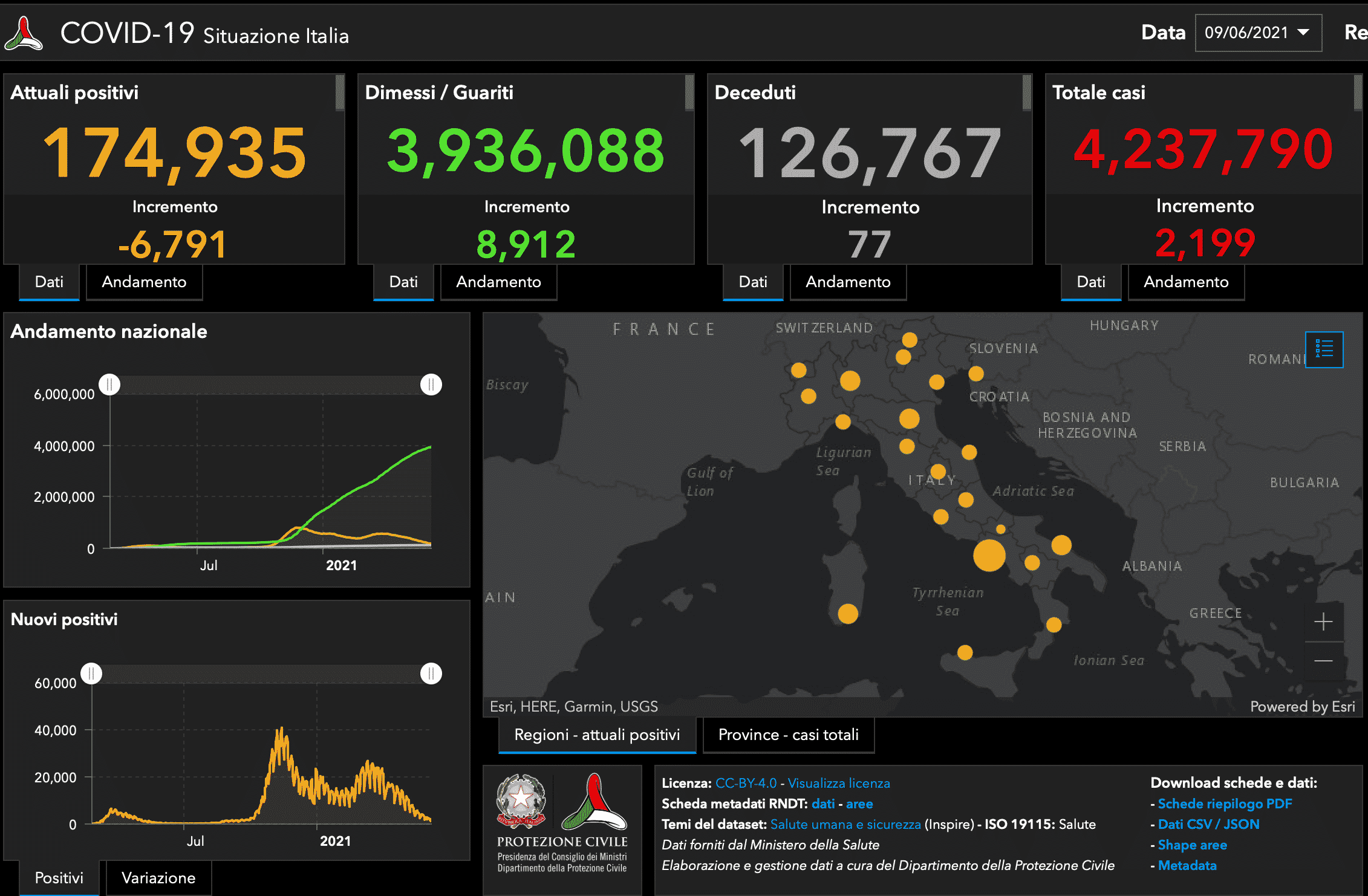Open the map legend list icon

(1324, 349)
